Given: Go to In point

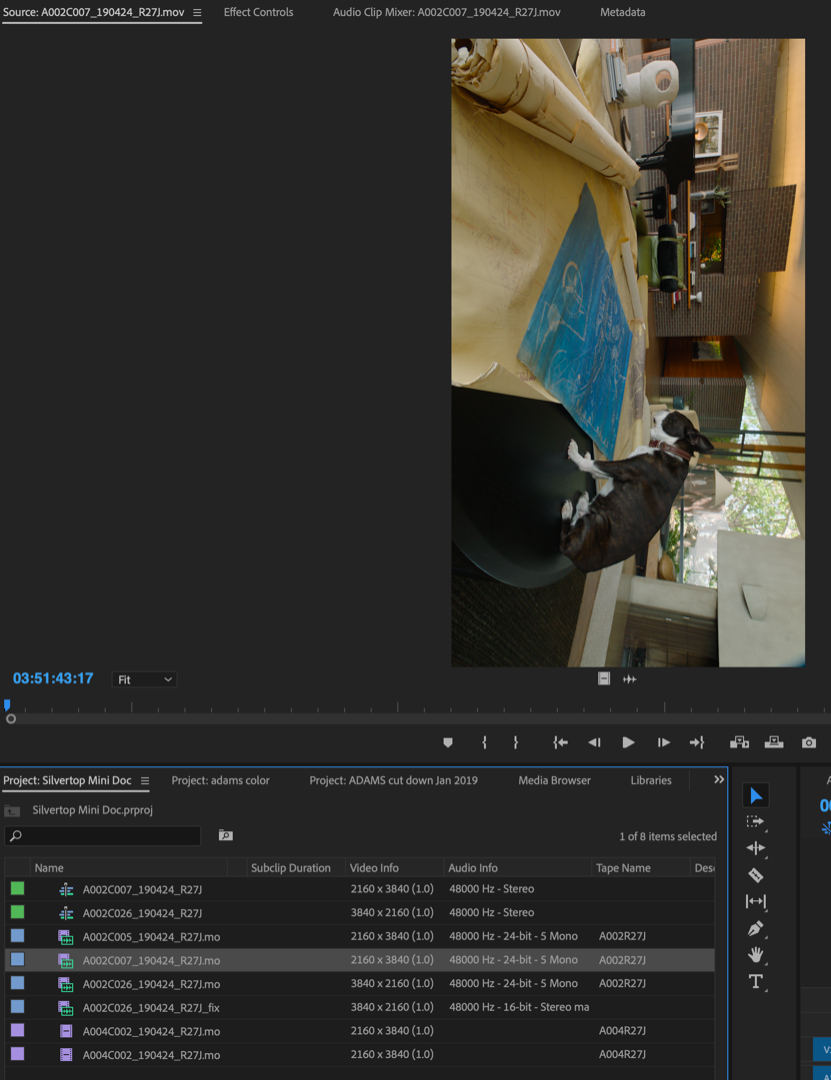Looking at the screenshot, I should pyautogui.click(x=560, y=742).
